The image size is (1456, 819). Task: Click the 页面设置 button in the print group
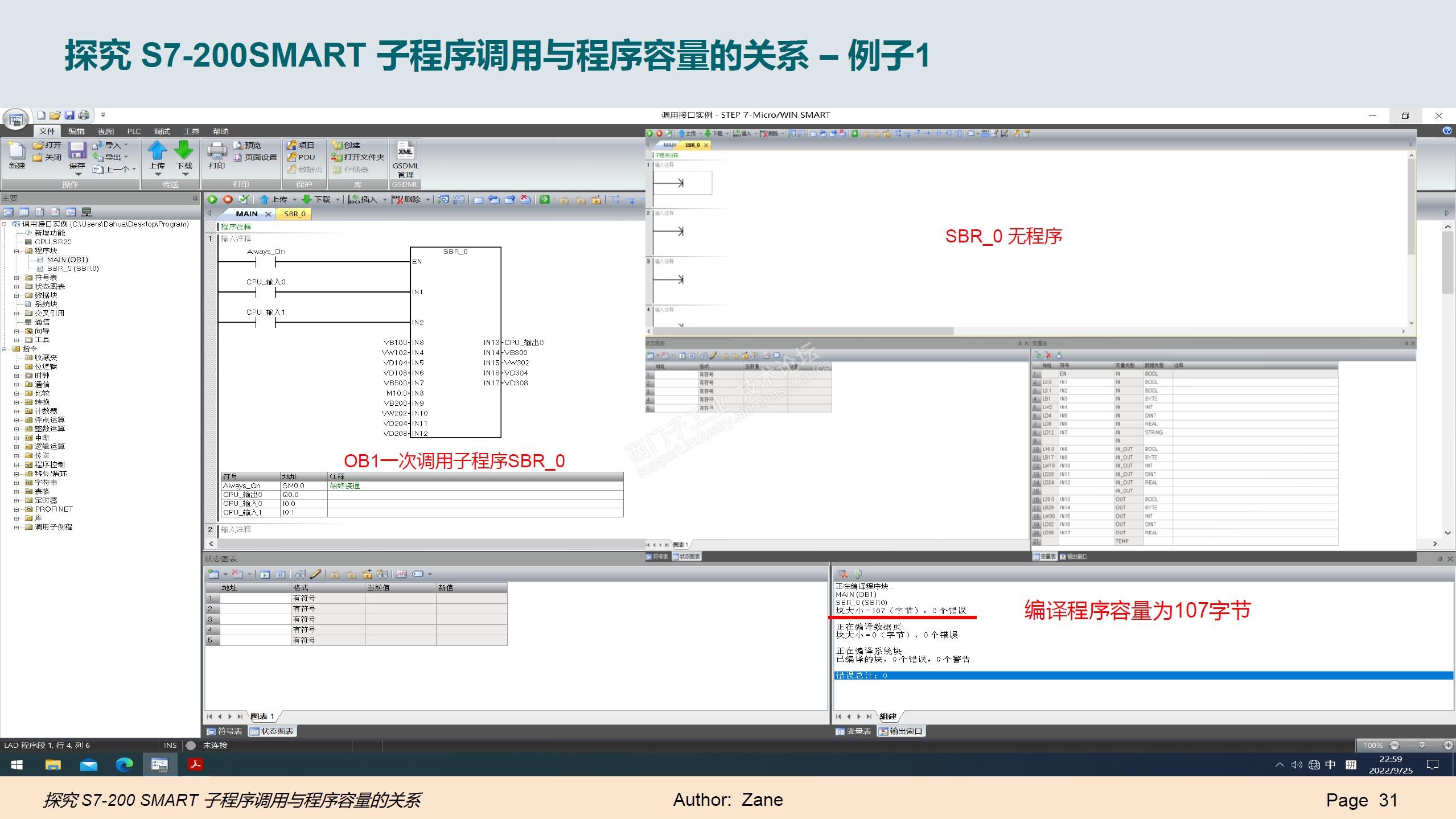(x=255, y=157)
